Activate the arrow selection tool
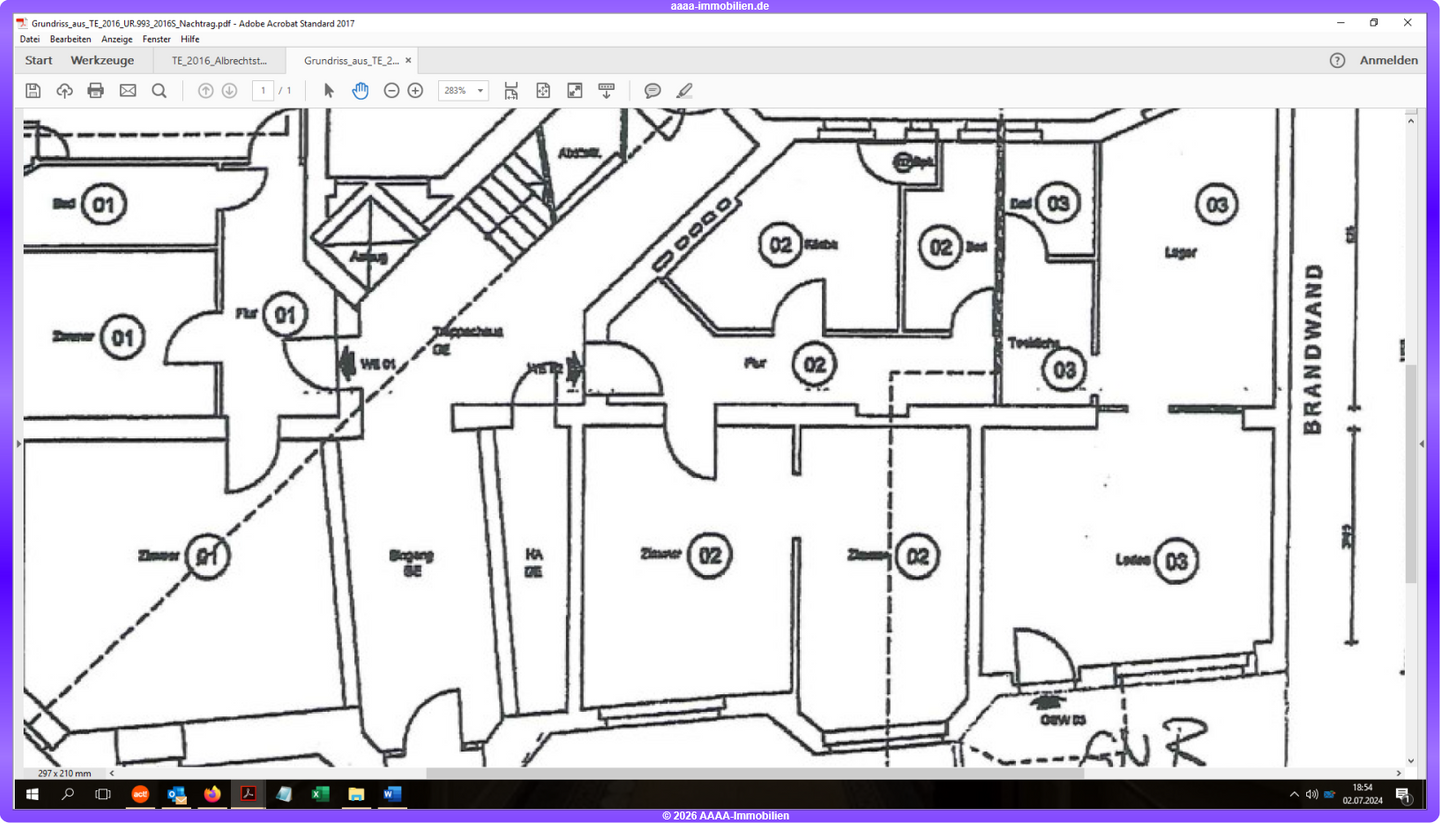 tap(329, 91)
